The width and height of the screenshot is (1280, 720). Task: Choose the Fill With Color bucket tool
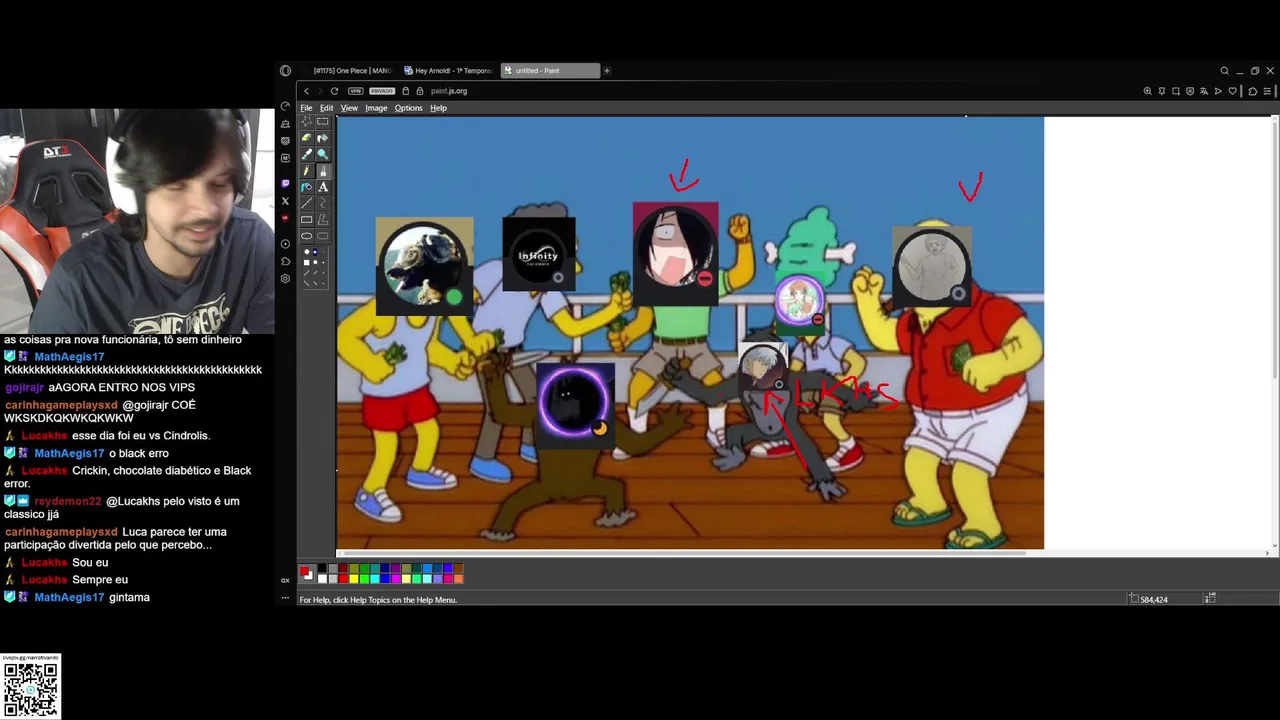(x=322, y=138)
